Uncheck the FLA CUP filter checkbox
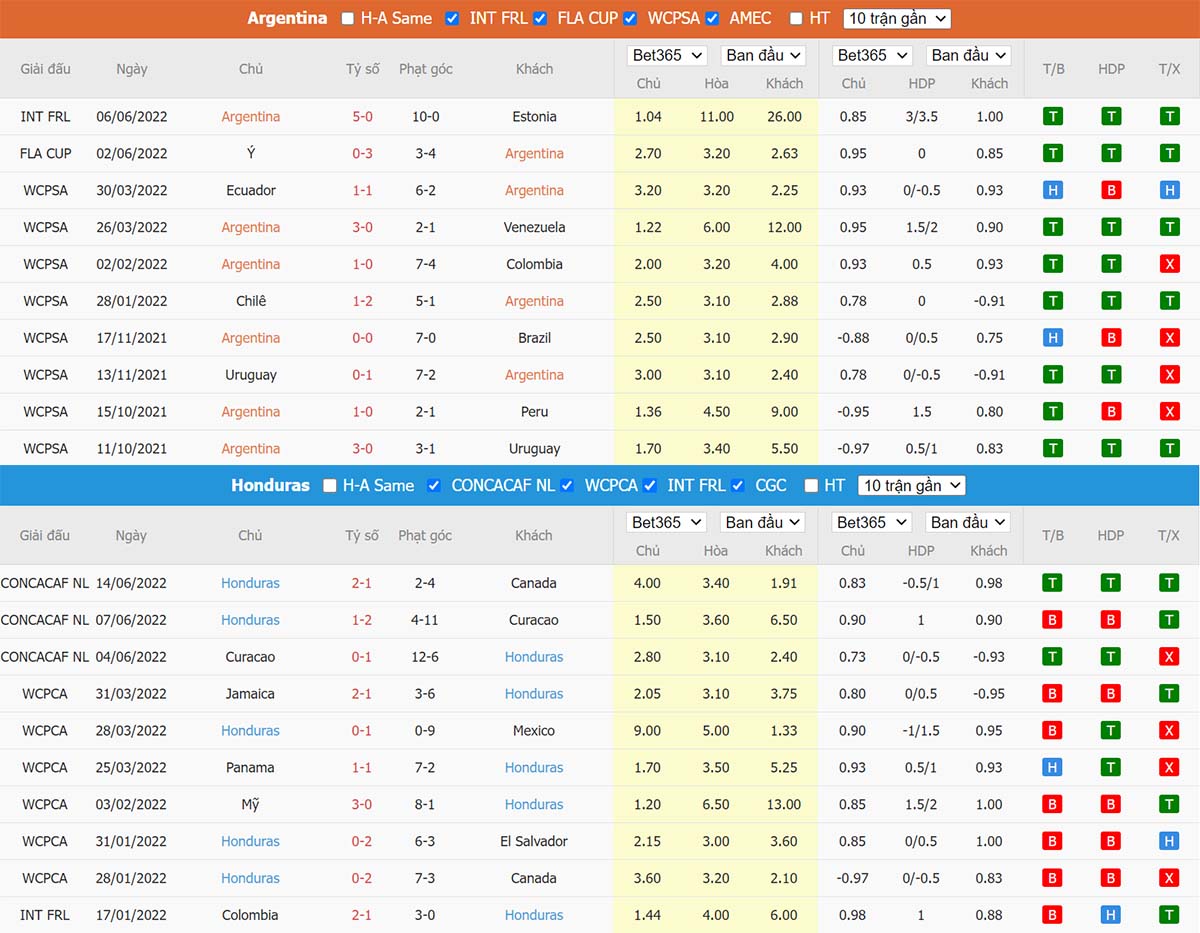Viewport: 1200px width, 933px height. tap(541, 18)
